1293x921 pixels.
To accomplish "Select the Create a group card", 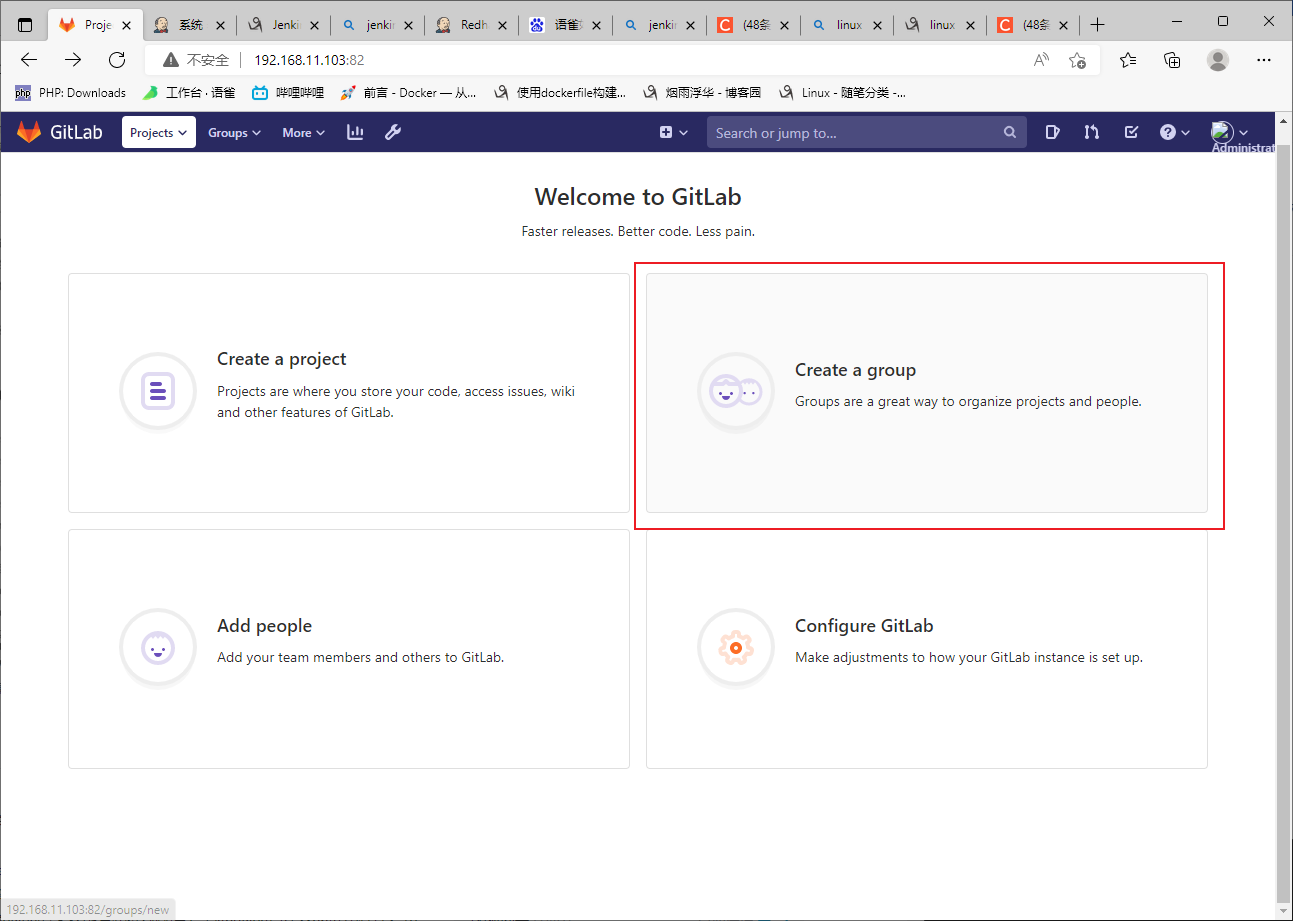I will click(x=927, y=393).
